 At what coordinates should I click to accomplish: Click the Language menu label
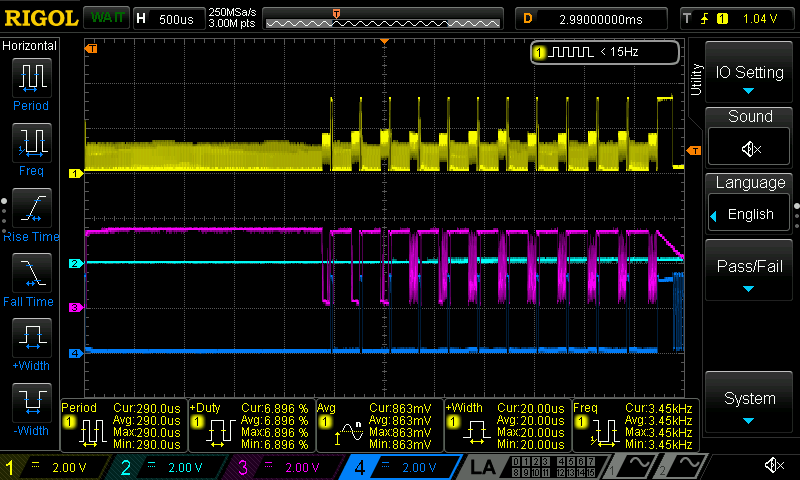coord(750,182)
